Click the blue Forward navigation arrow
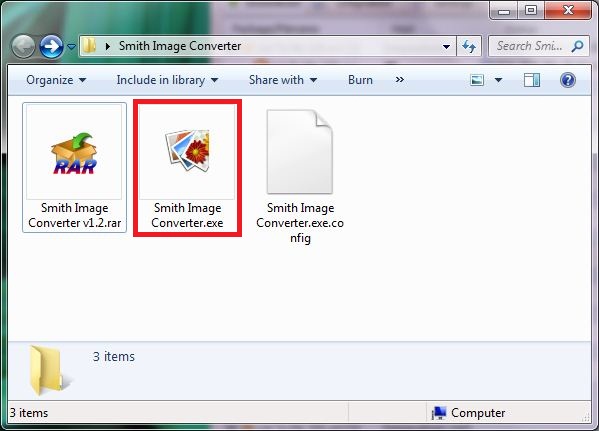 (x=52, y=47)
